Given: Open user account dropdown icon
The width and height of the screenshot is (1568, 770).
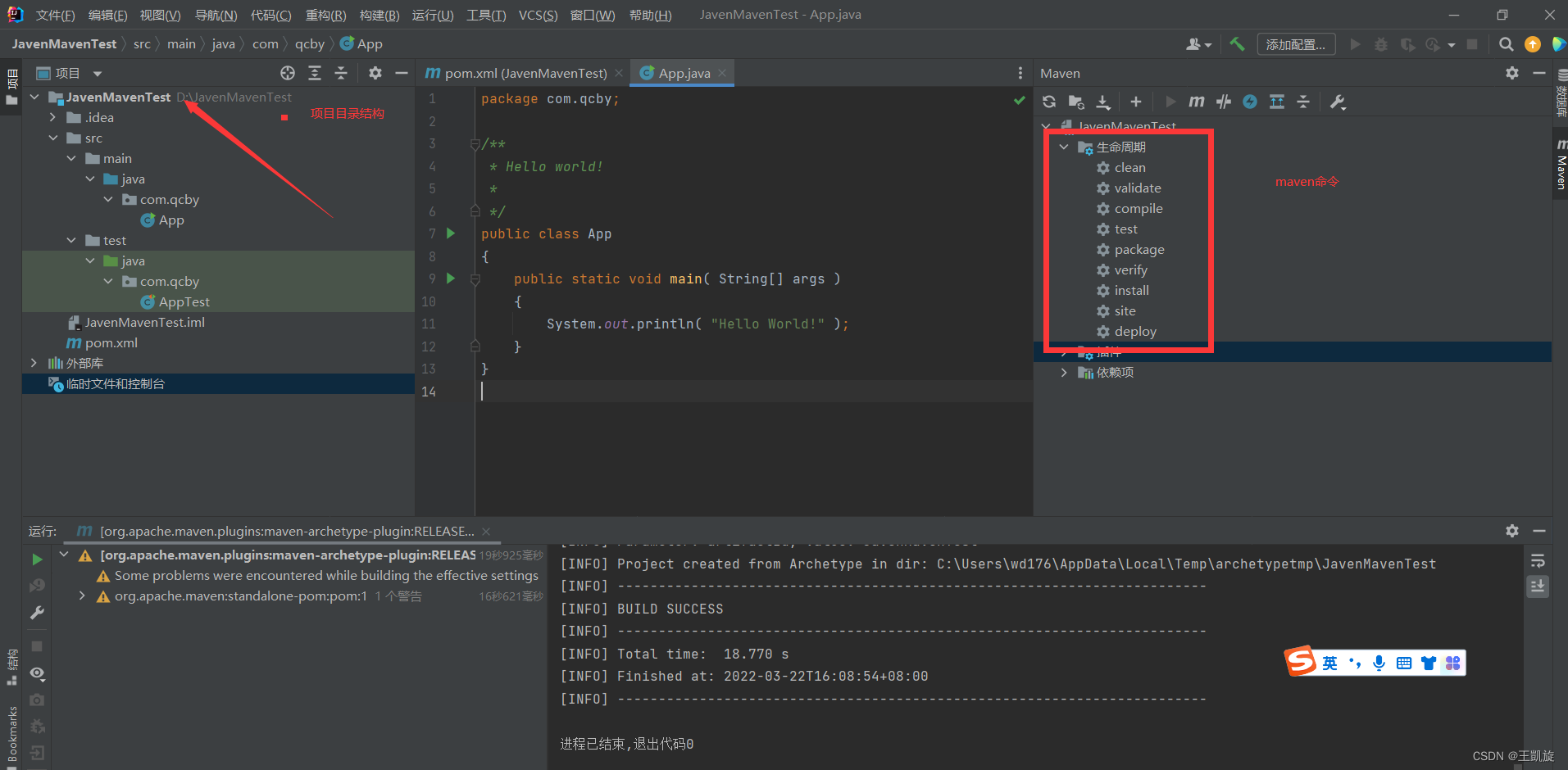Looking at the screenshot, I should coord(1198,44).
